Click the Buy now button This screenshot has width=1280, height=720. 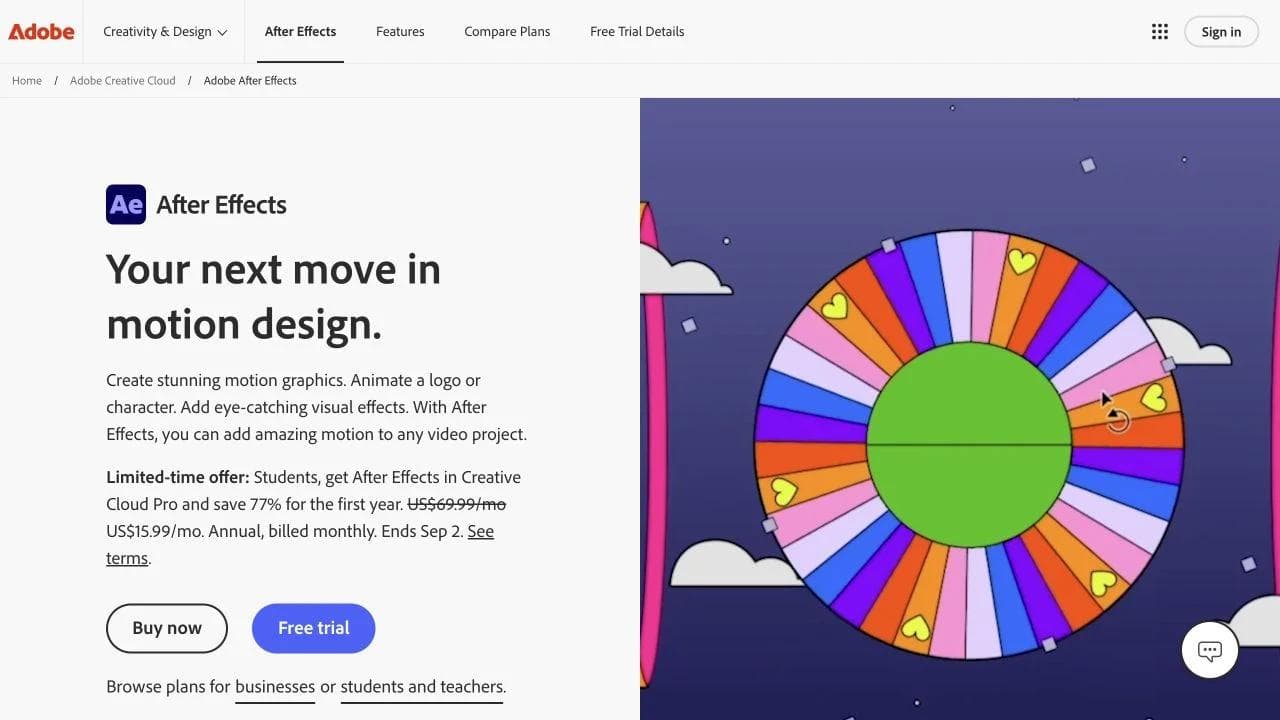tap(167, 628)
